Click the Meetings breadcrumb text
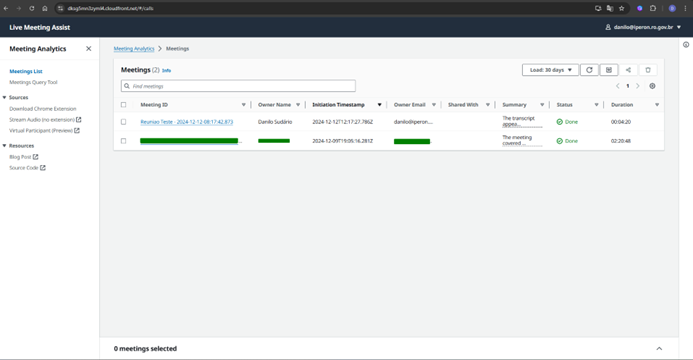Image resolution: width=693 pixels, height=360 pixels. pos(177,49)
